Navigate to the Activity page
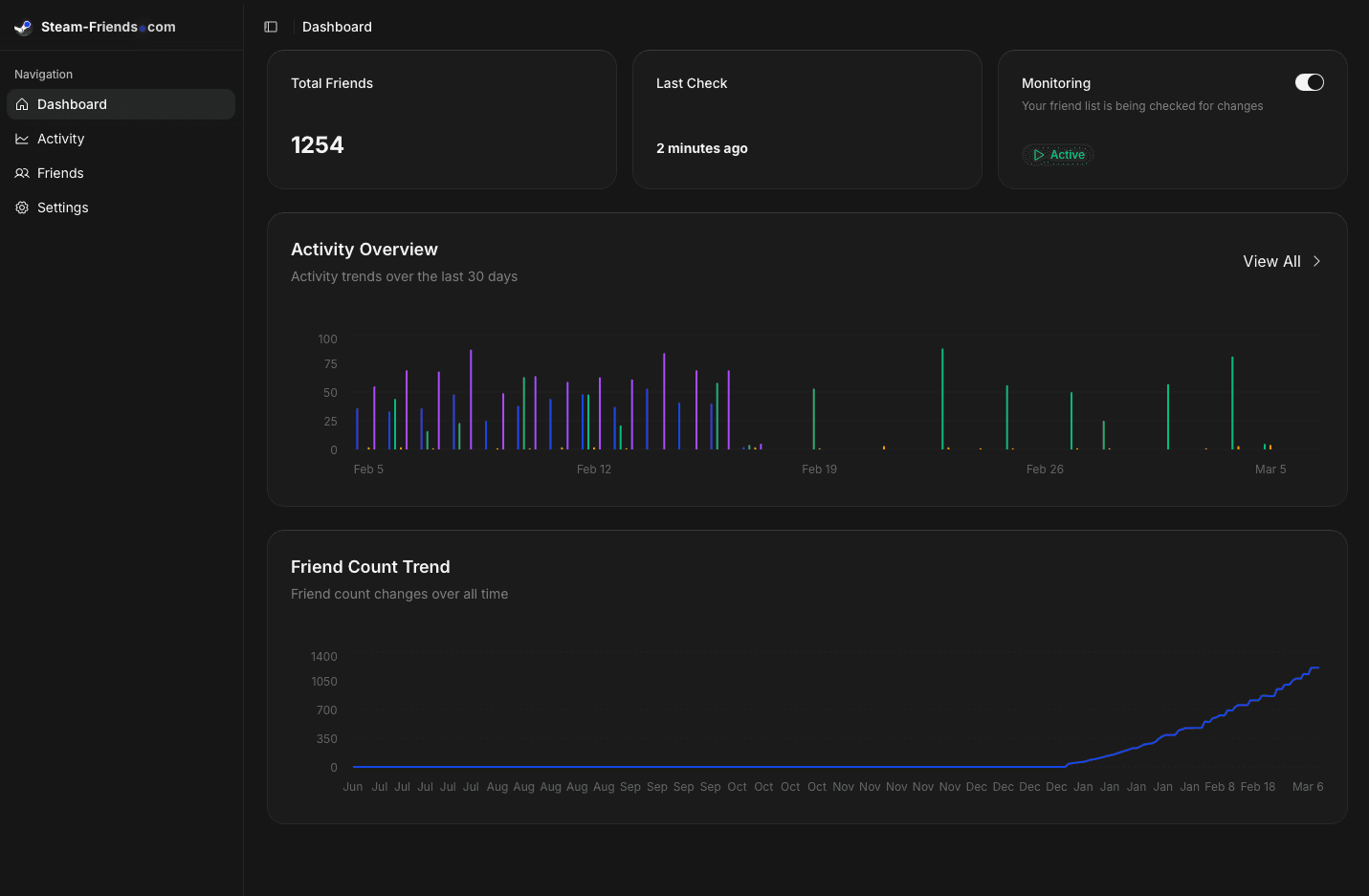Image resolution: width=1369 pixels, height=896 pixels. pyautogui.click(x=59, y=139)
